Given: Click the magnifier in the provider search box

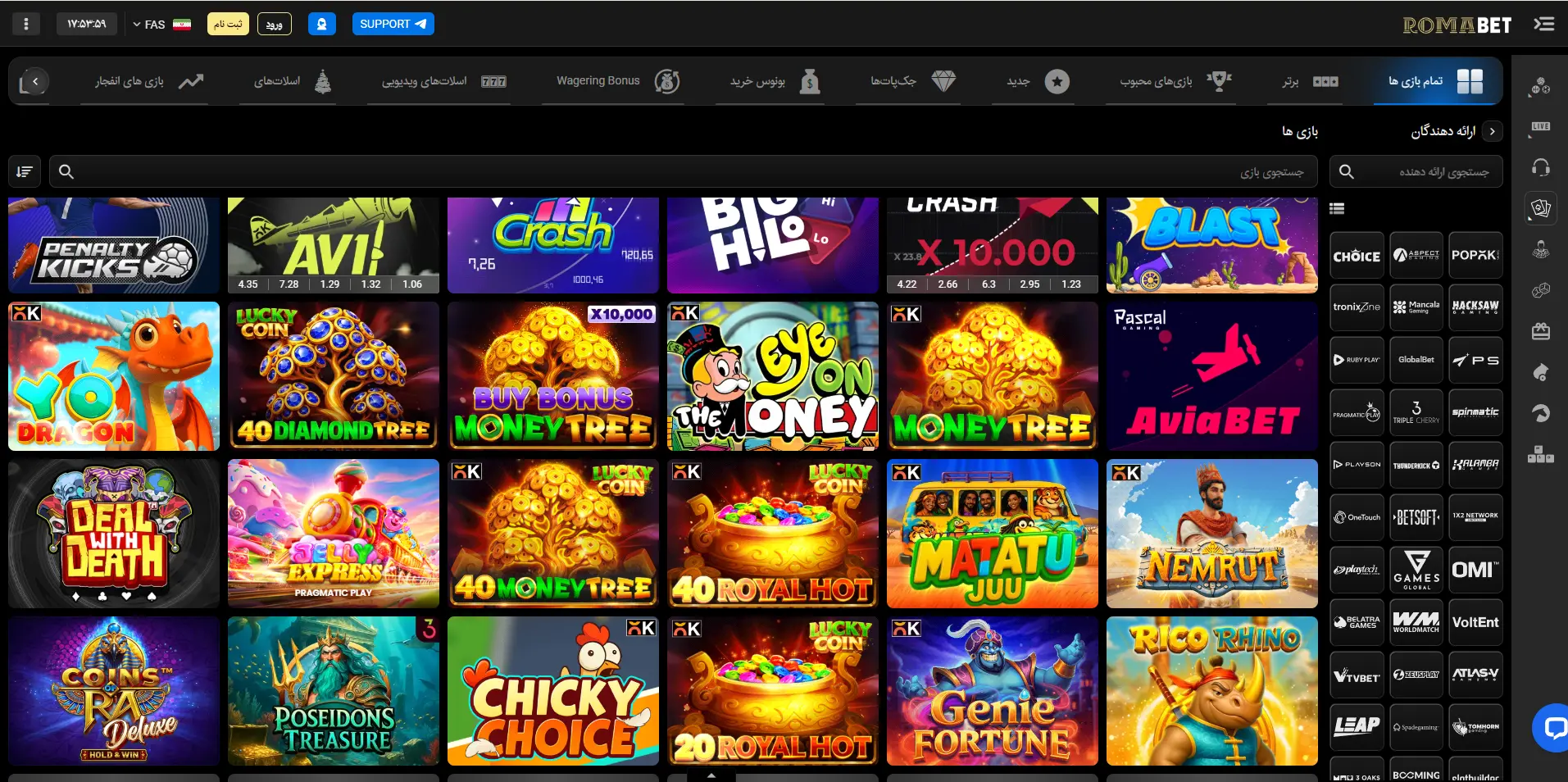Looking at the screenshot, I should coord(1346,171).
